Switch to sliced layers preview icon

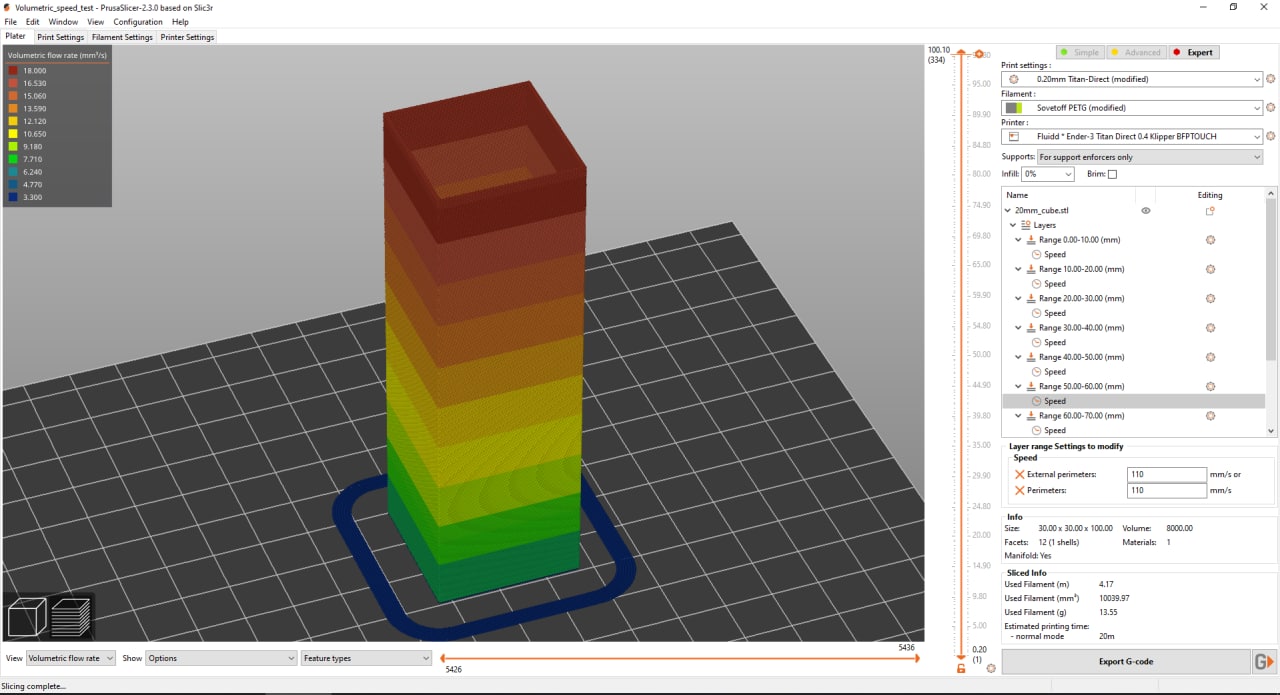point(71,617)
